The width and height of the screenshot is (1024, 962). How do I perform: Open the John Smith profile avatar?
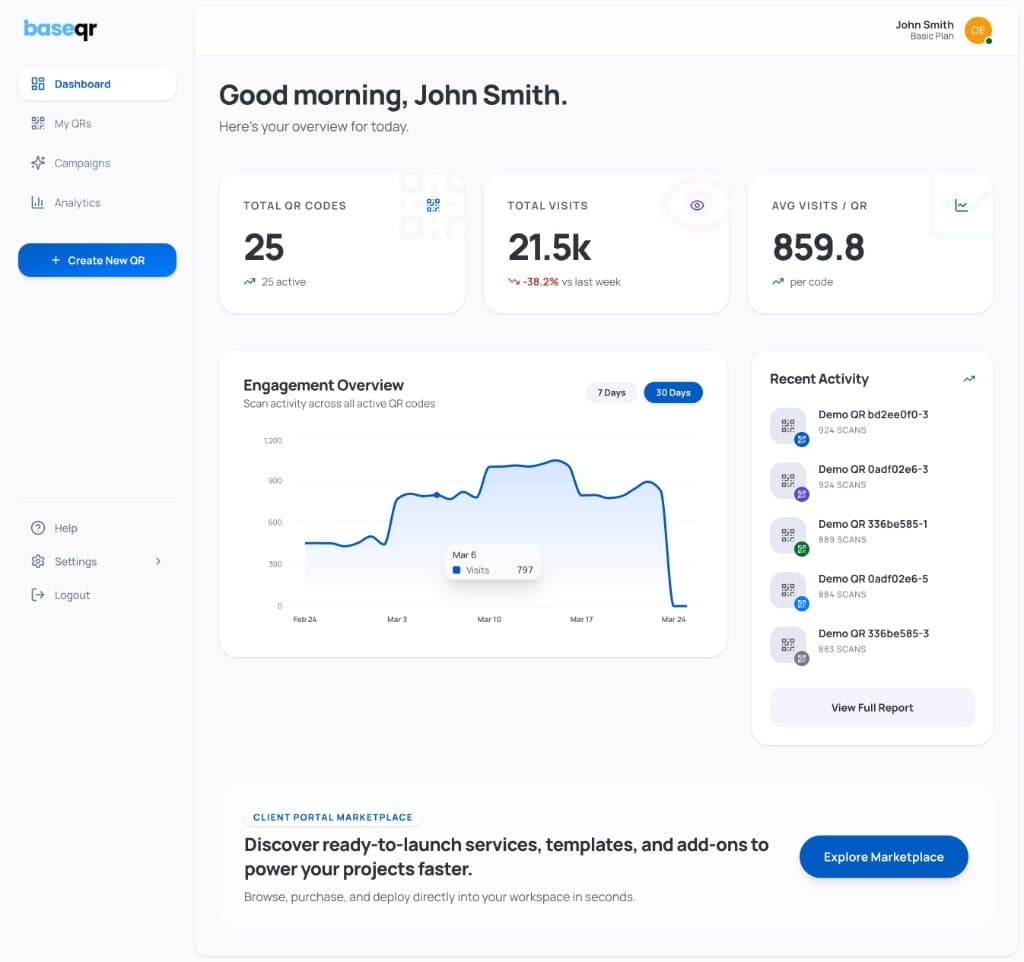(x=978, y=30)
